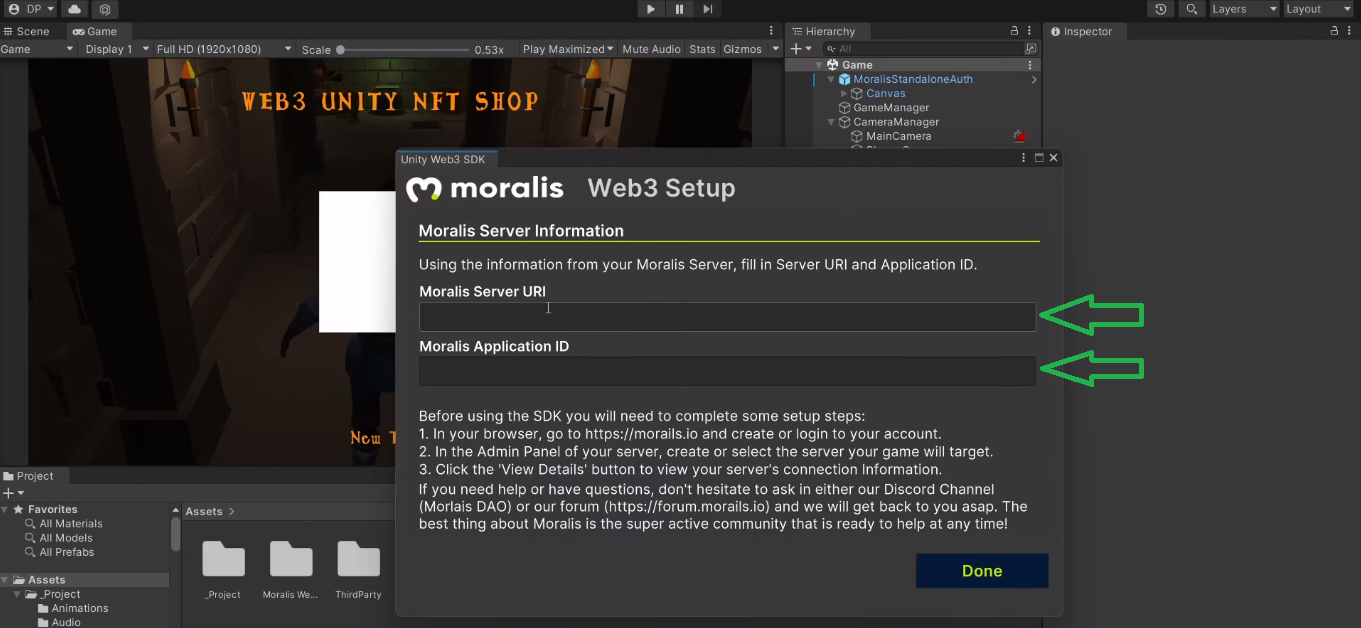
Task: Select the CameraManager object
Action: [896, 122]
